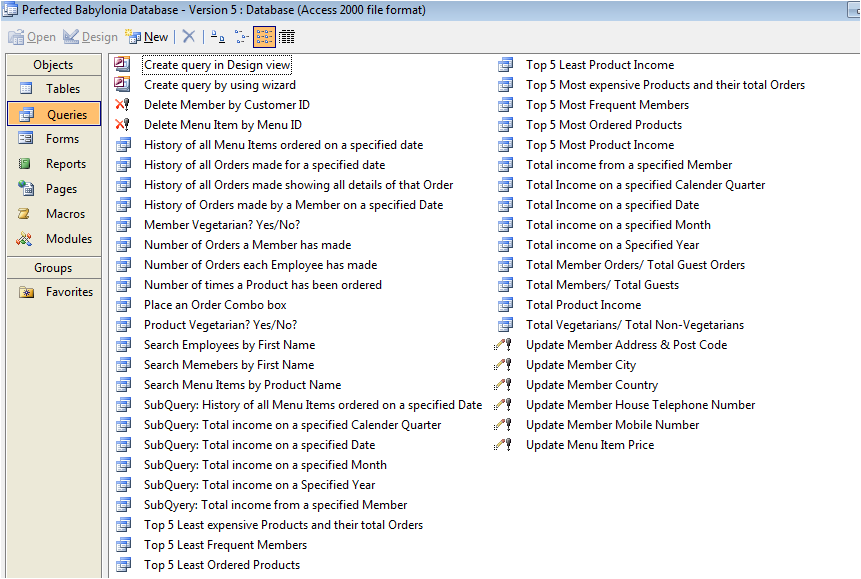The width and height of the screenshot is (861, 579).
Task: Select 'Top 5 Most expensive Products and their total Orders'
Action: click(x=665, y=85)
